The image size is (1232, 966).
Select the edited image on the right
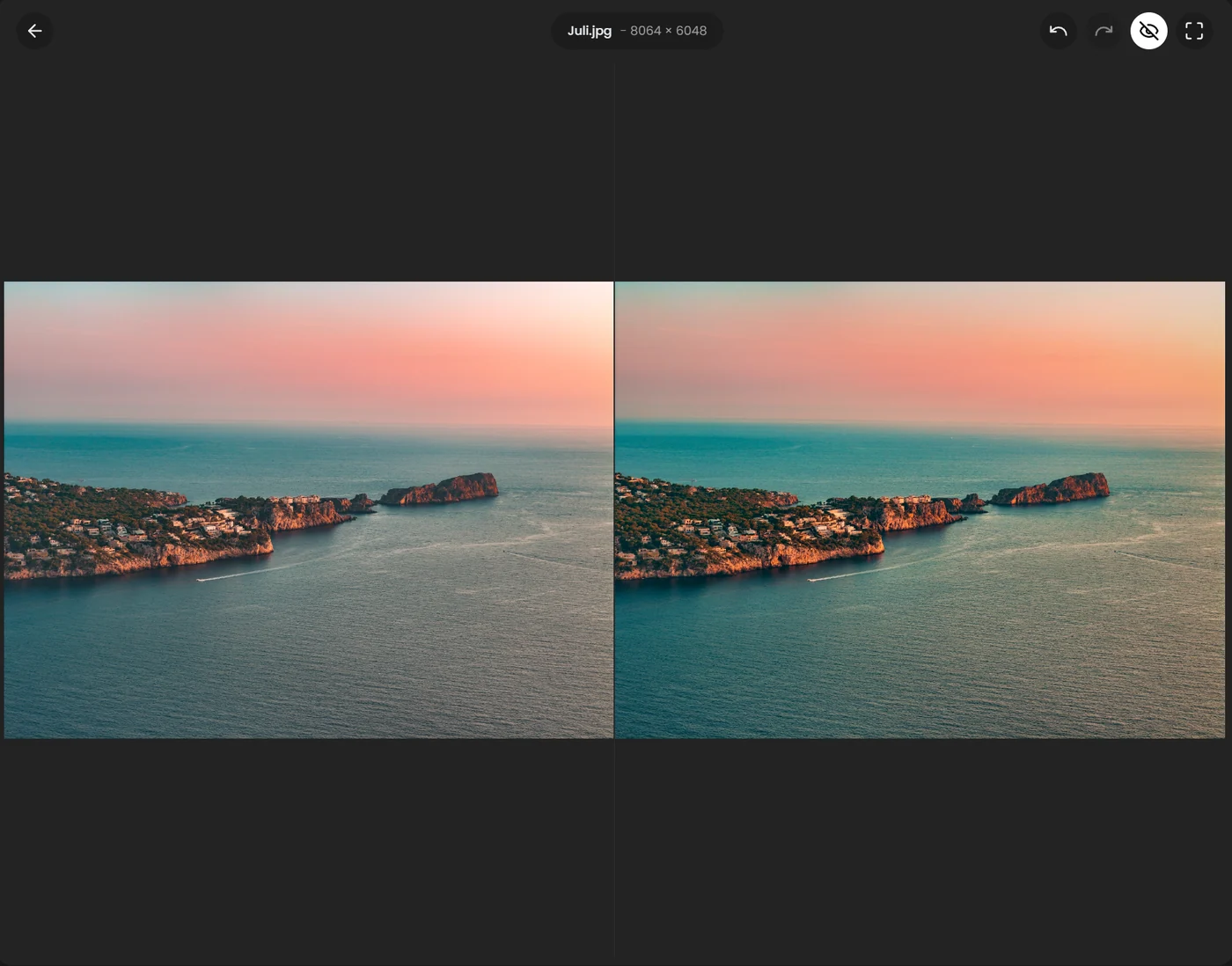click(920, 509)
